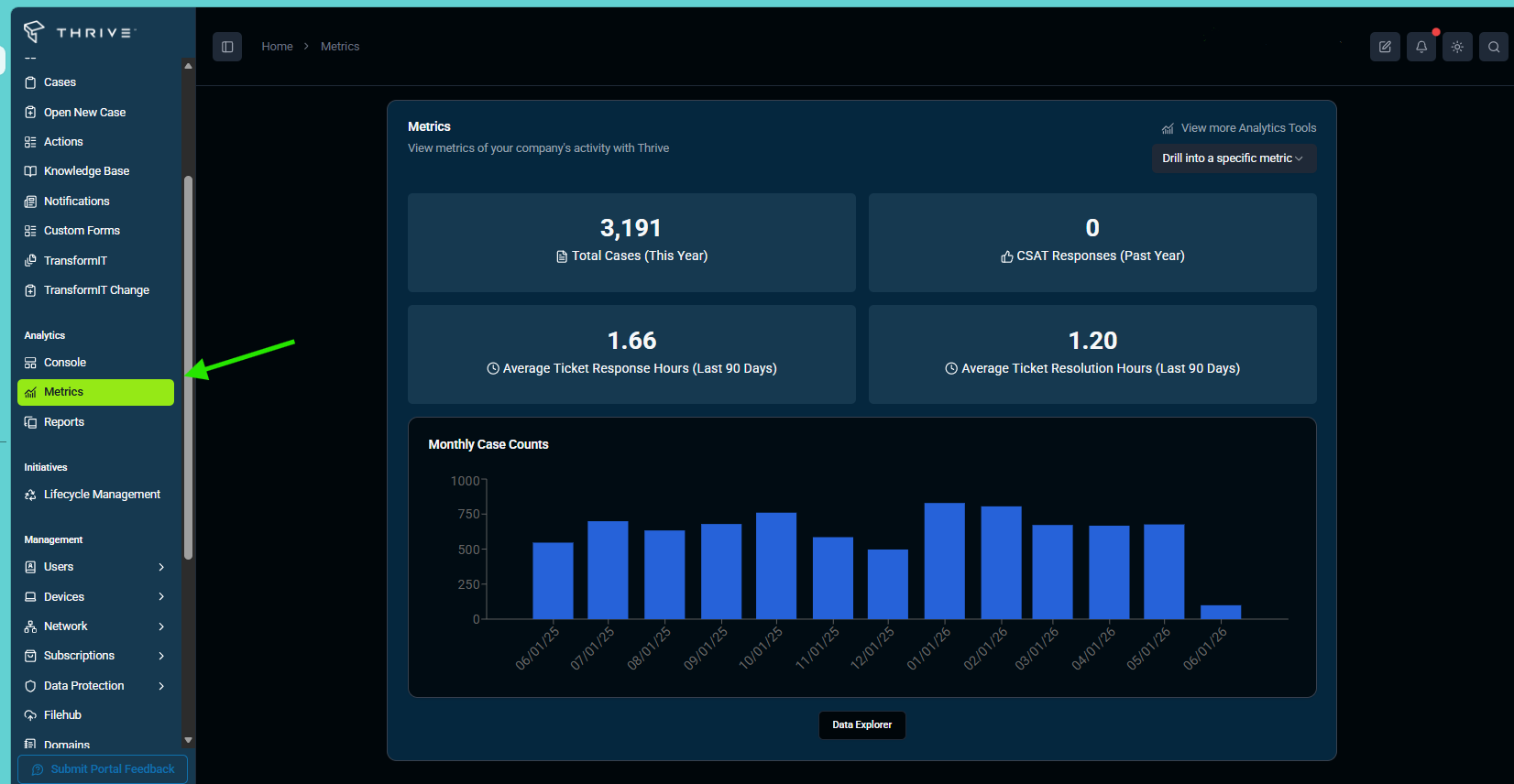Open Drill into a specific metric dropdown
This screenshot has width=1514, height=784.
click(x=1234, y=158)
